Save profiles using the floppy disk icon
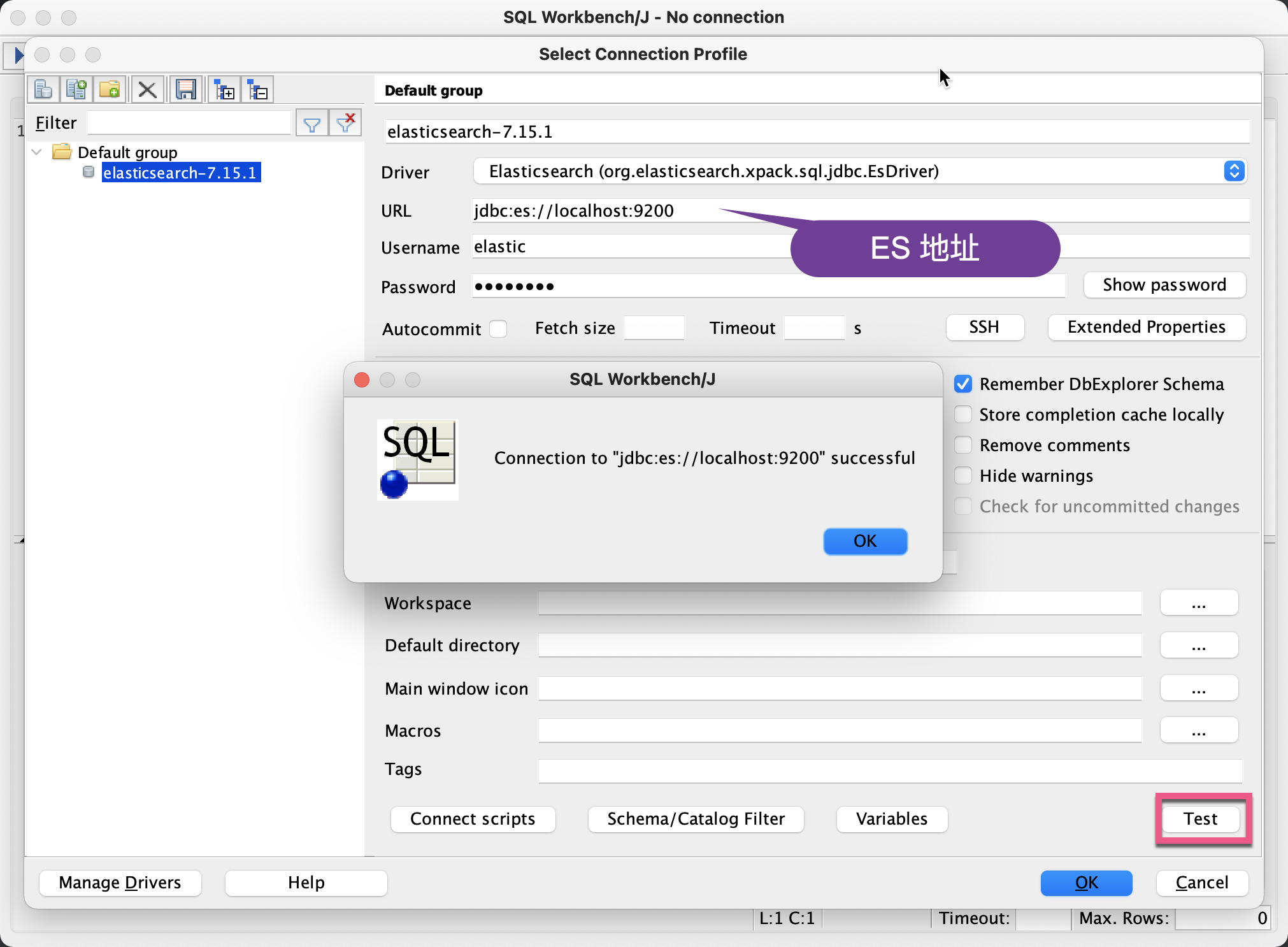Viewport: 1288px width, 947px height. point(185,89)
